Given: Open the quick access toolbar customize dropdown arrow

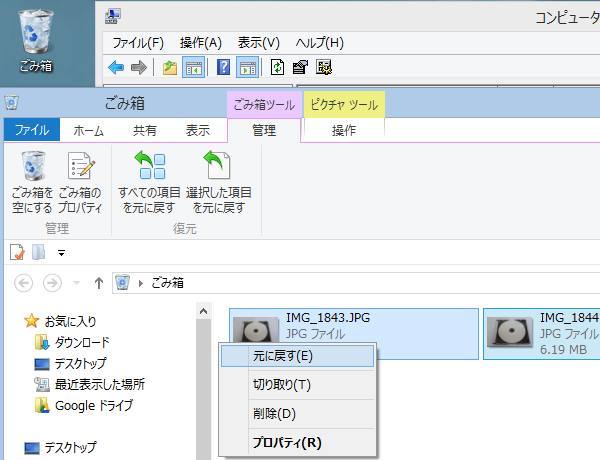Looking at the screenshot, I should (x=61, y=253).
